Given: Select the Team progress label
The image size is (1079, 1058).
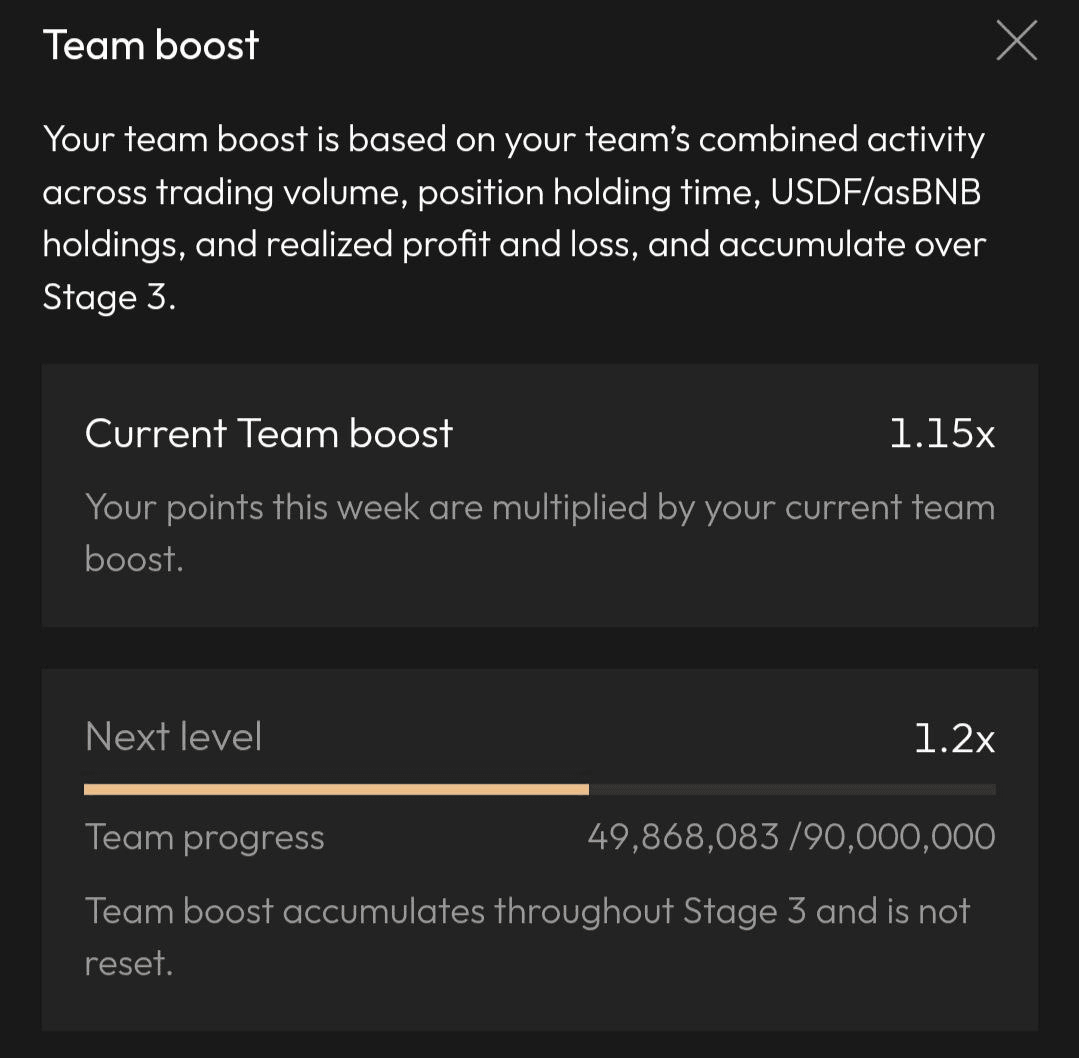Looking at the screenshot, I should click(x=205, y=837).
